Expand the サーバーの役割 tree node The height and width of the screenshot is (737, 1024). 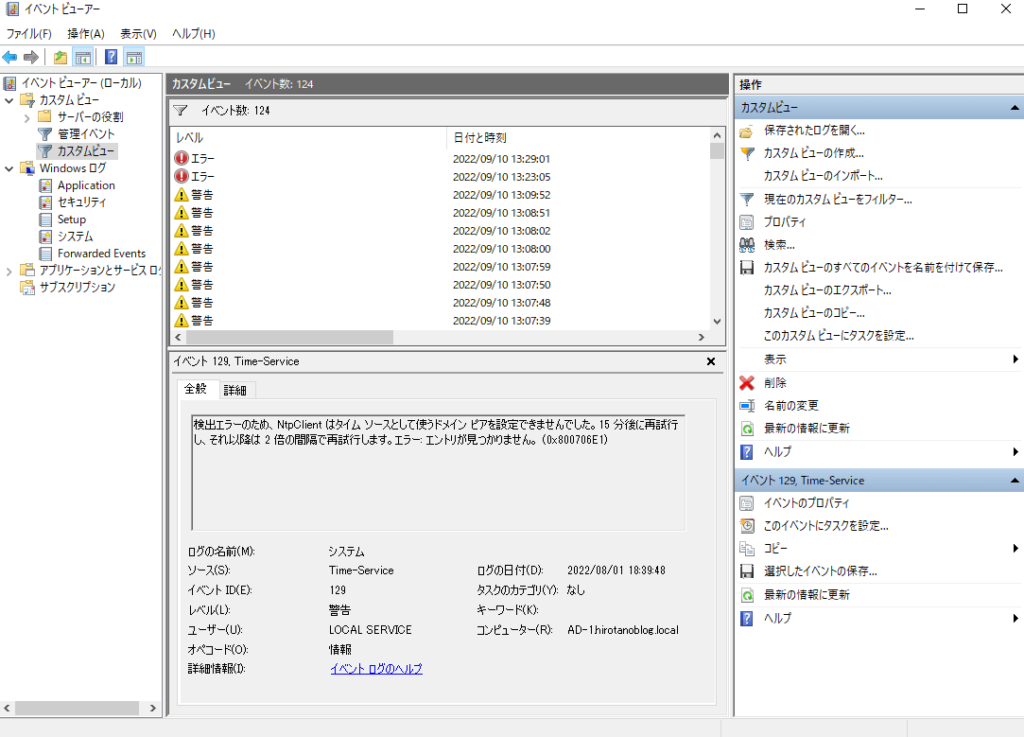(29, 118)
